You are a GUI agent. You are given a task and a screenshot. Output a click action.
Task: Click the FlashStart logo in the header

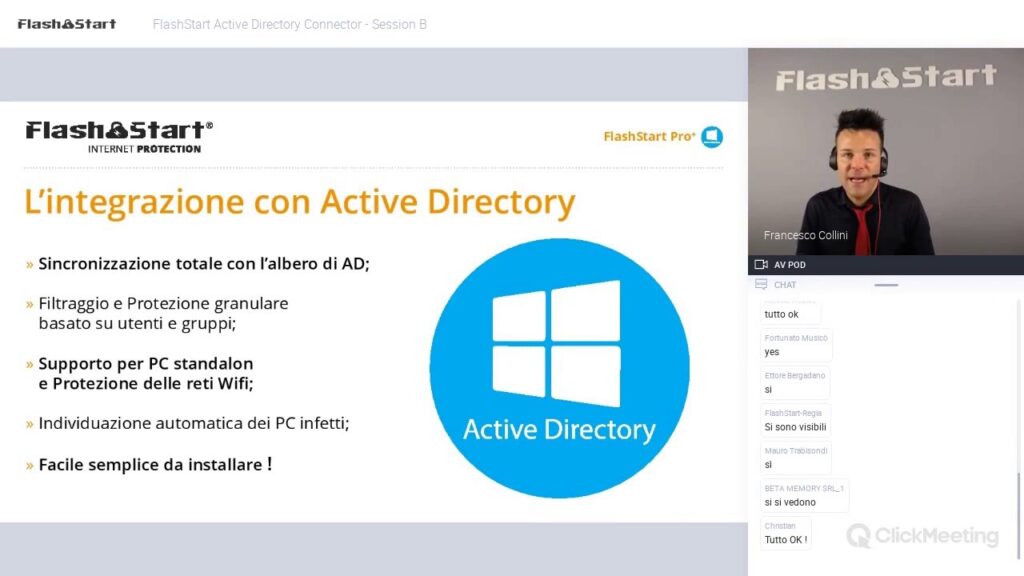tap(67, 24)
